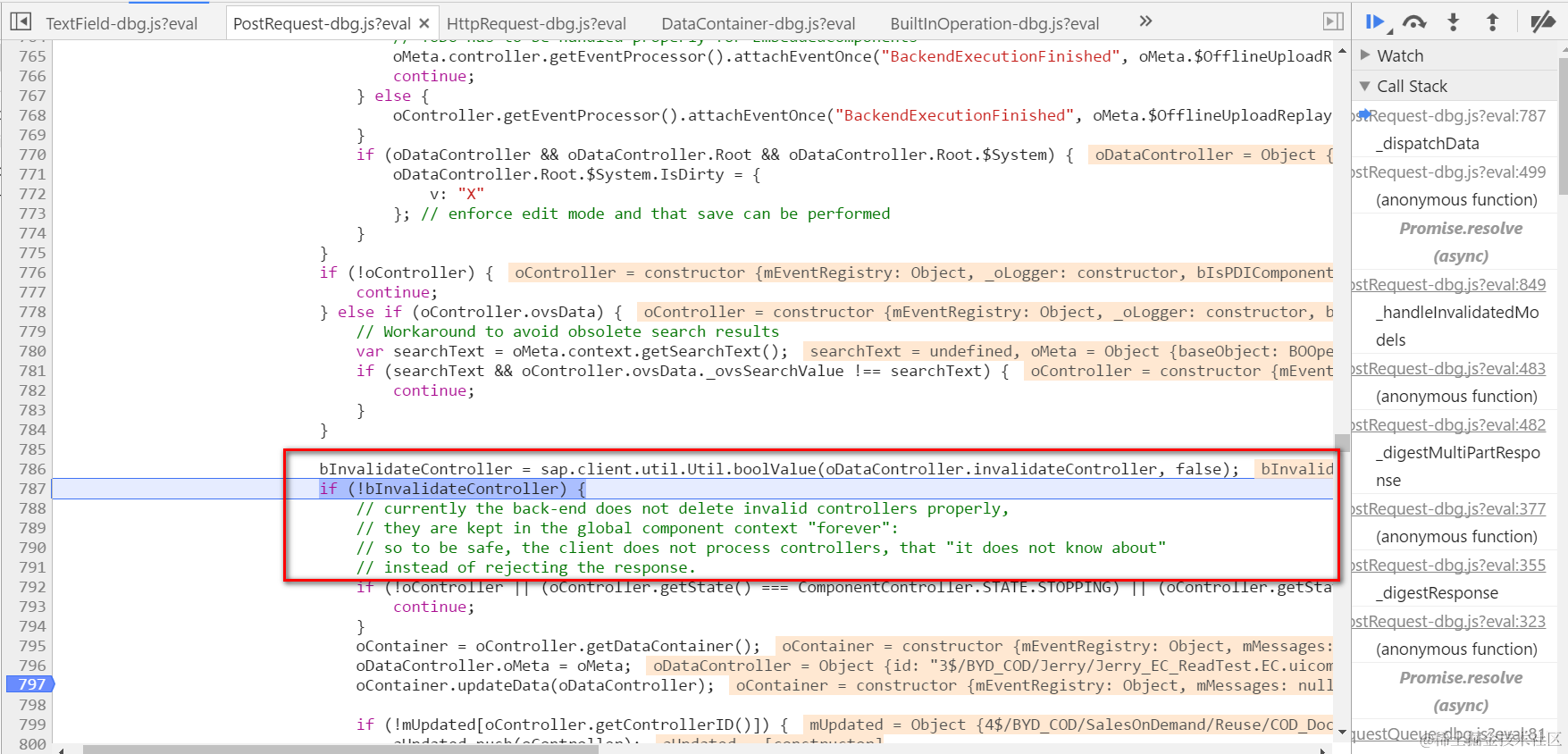
Task: Select _handleInvalidatedModels stack frame
Action: coord(1457,326)
